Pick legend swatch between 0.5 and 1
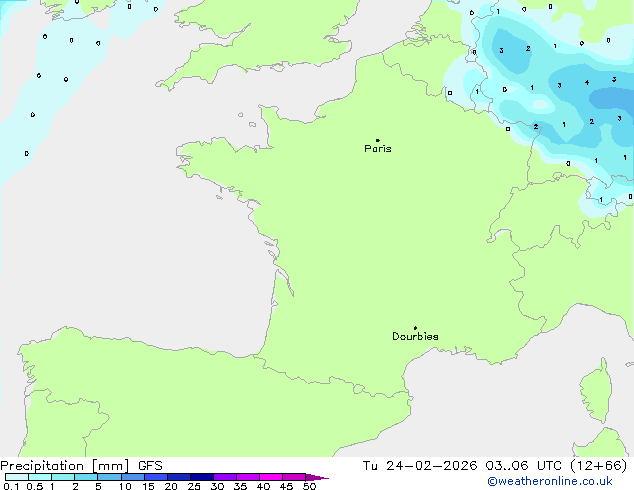 [40, 477]
